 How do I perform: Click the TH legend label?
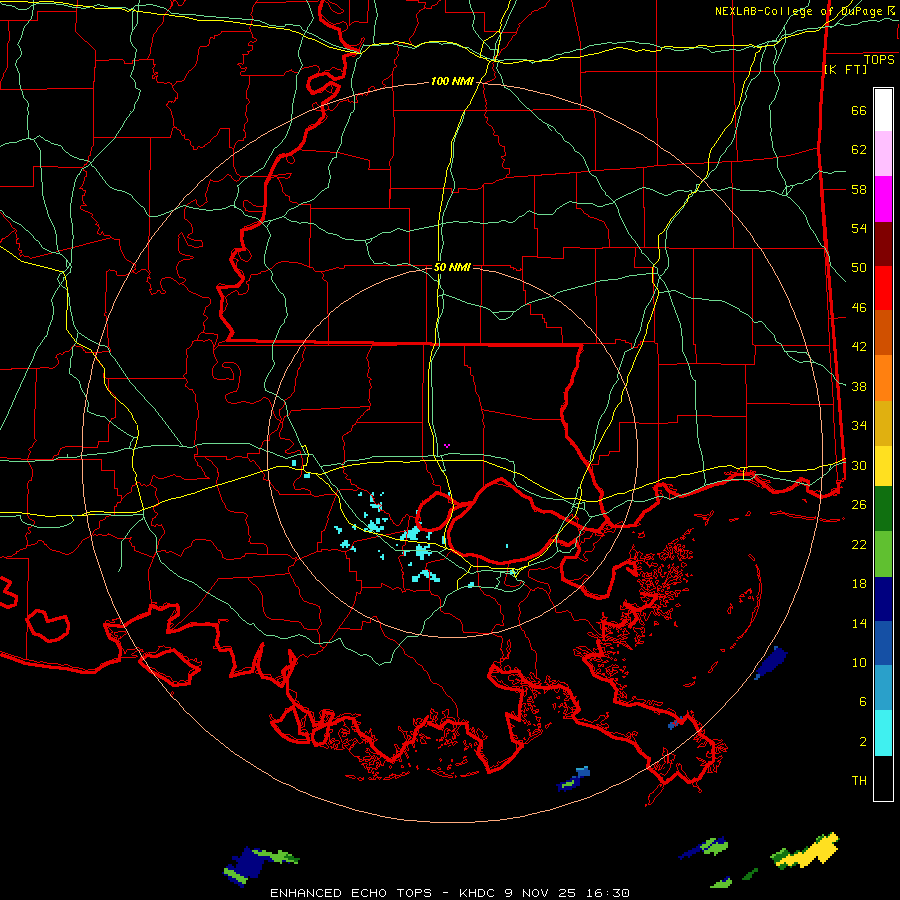pyautogui.click(x=859, y=781)
